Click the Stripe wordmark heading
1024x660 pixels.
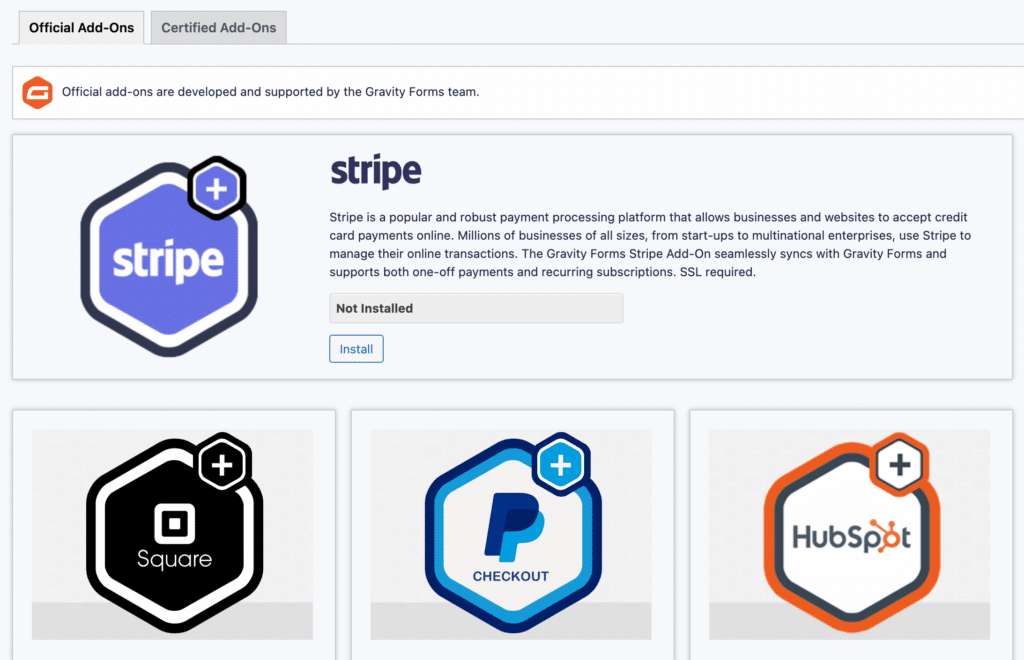click(x=376, y=171)
